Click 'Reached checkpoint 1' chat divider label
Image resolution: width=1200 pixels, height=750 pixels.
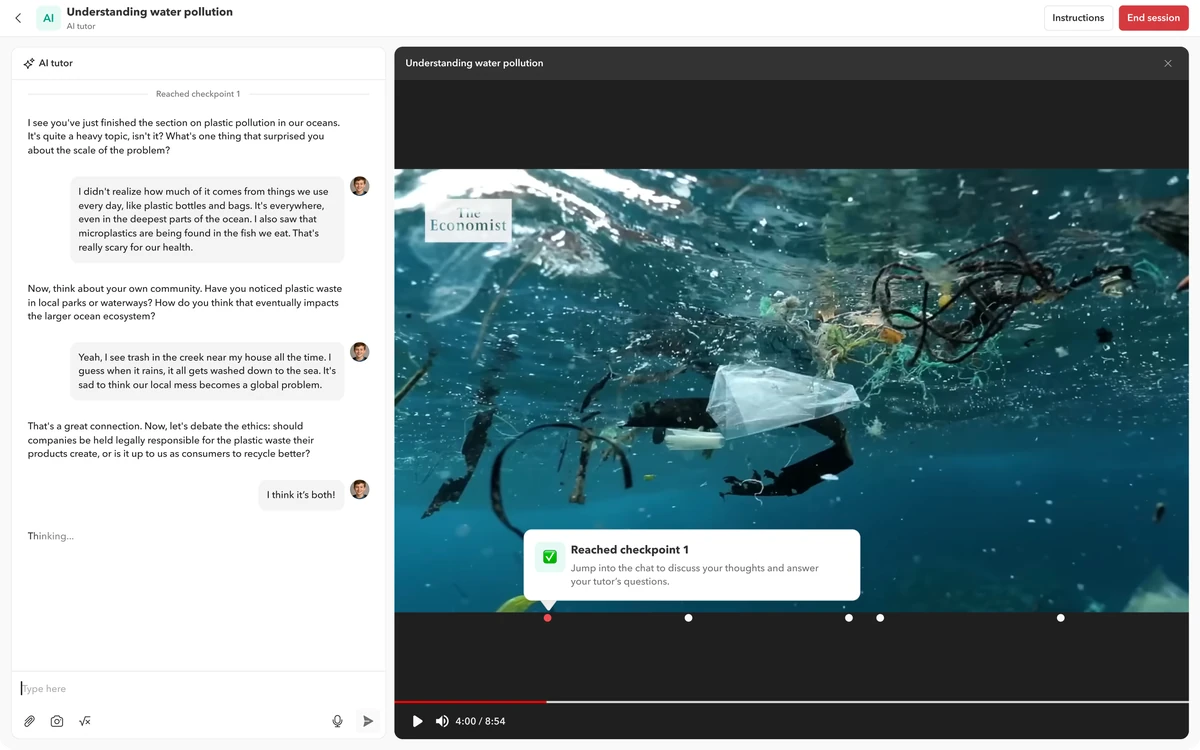click(198, 94)
